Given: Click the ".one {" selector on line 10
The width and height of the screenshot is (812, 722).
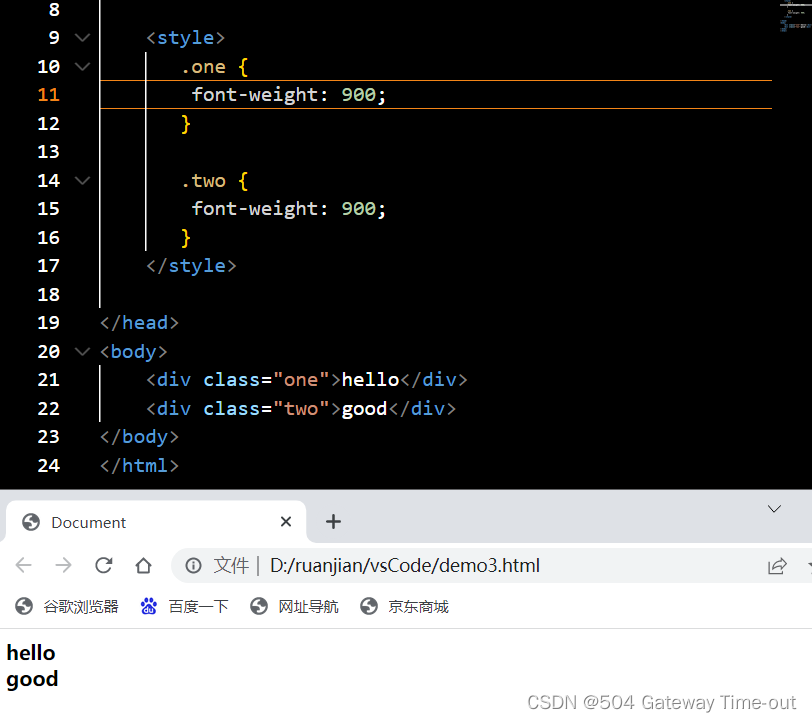Looking at the screenshot, I should [215, 67].
